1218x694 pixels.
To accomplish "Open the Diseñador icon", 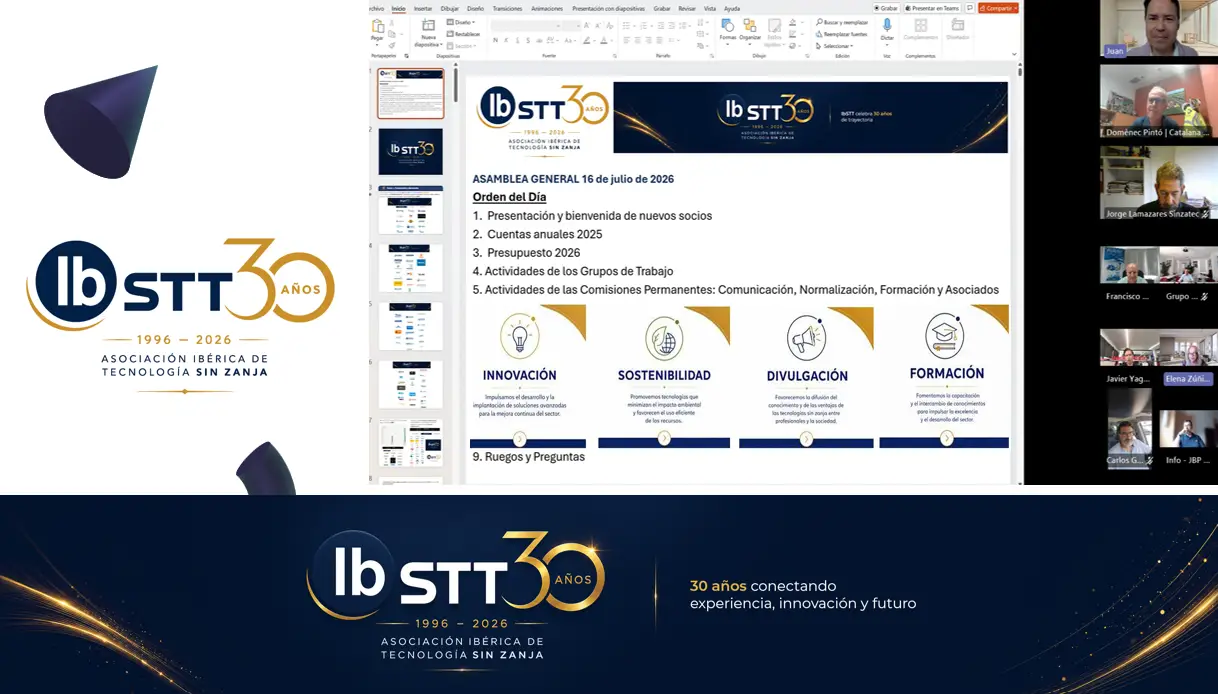I will click(x=957, y=25).
